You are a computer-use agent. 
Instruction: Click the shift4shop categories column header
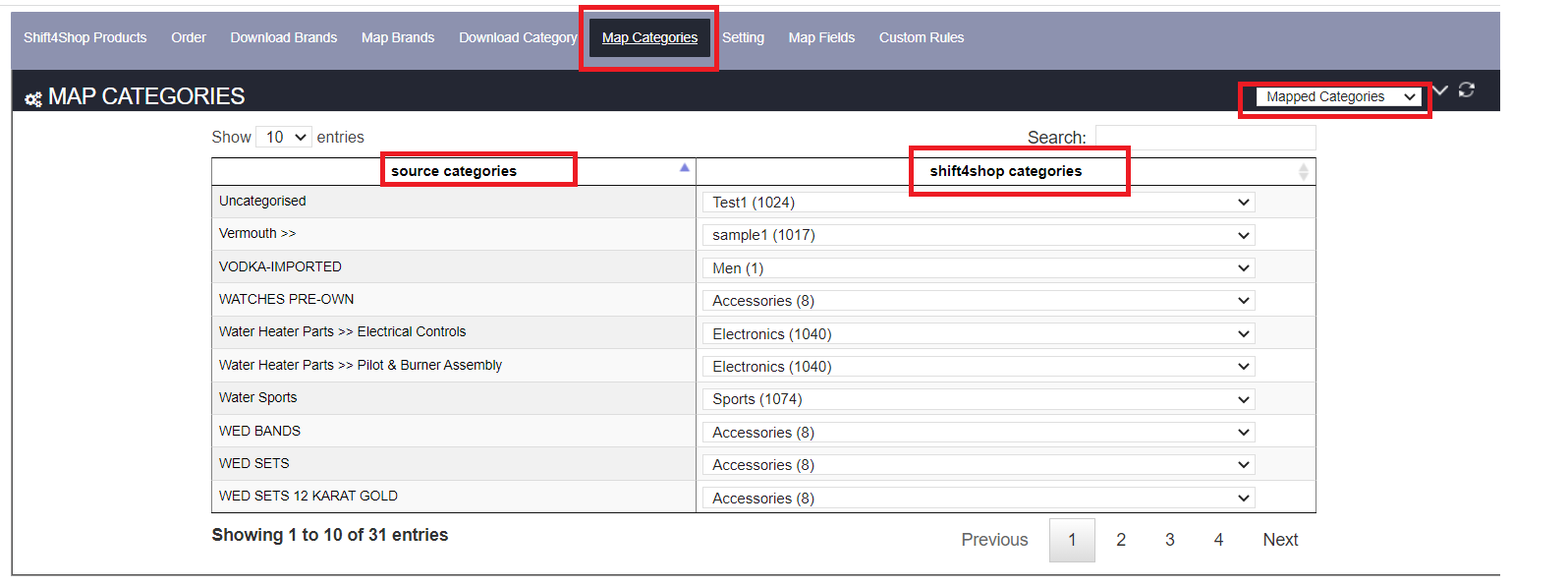1006,171
